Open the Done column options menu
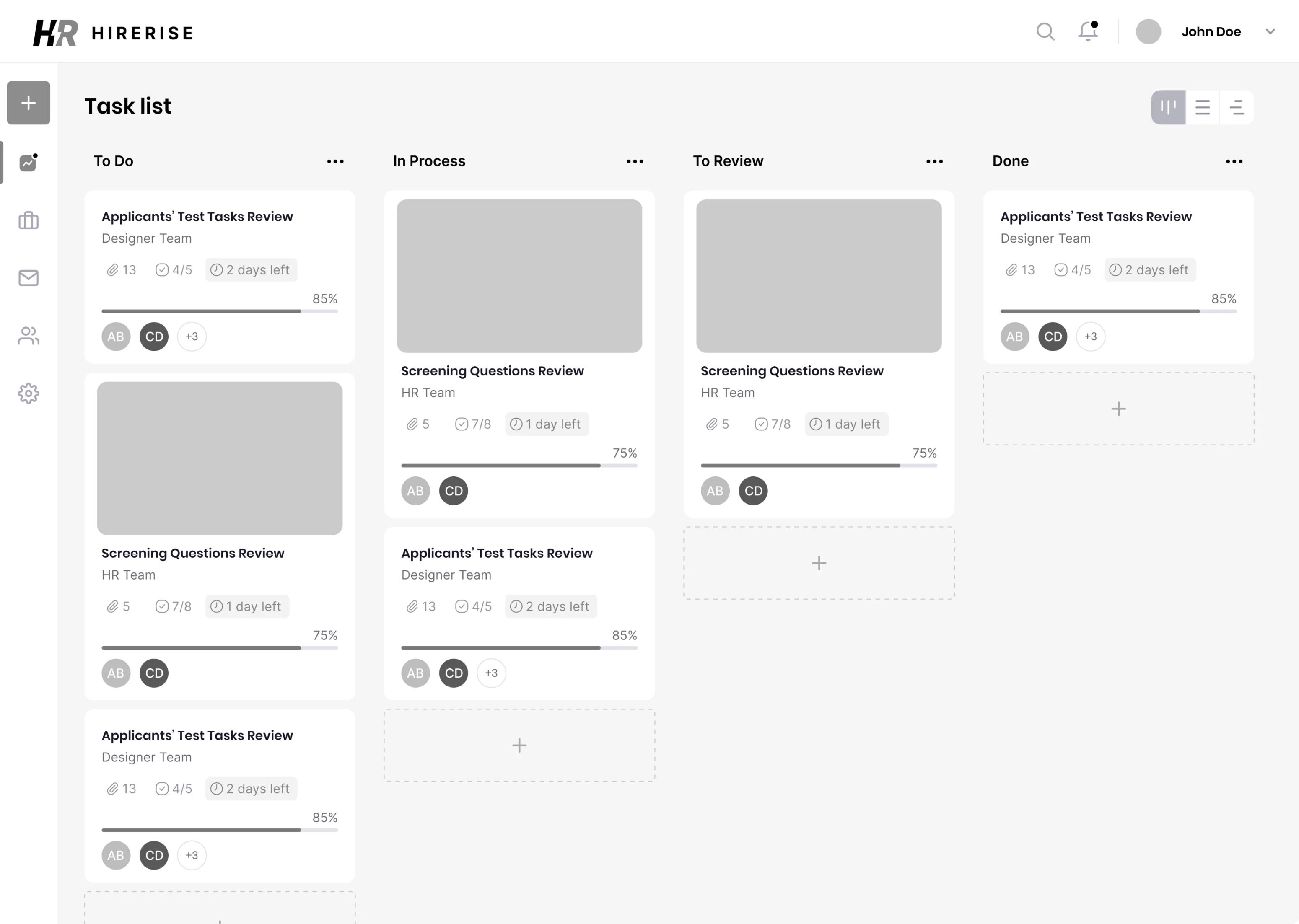This screenshot has width=1299, height=924. pos(1234,162)
